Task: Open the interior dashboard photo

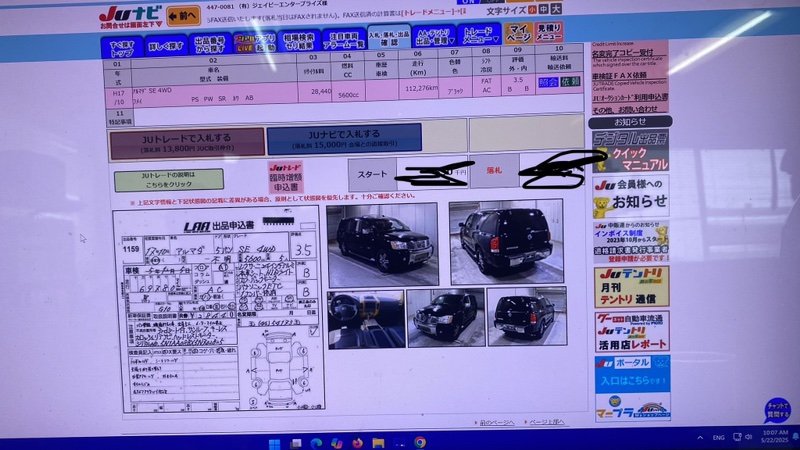Action: (366, 320)
